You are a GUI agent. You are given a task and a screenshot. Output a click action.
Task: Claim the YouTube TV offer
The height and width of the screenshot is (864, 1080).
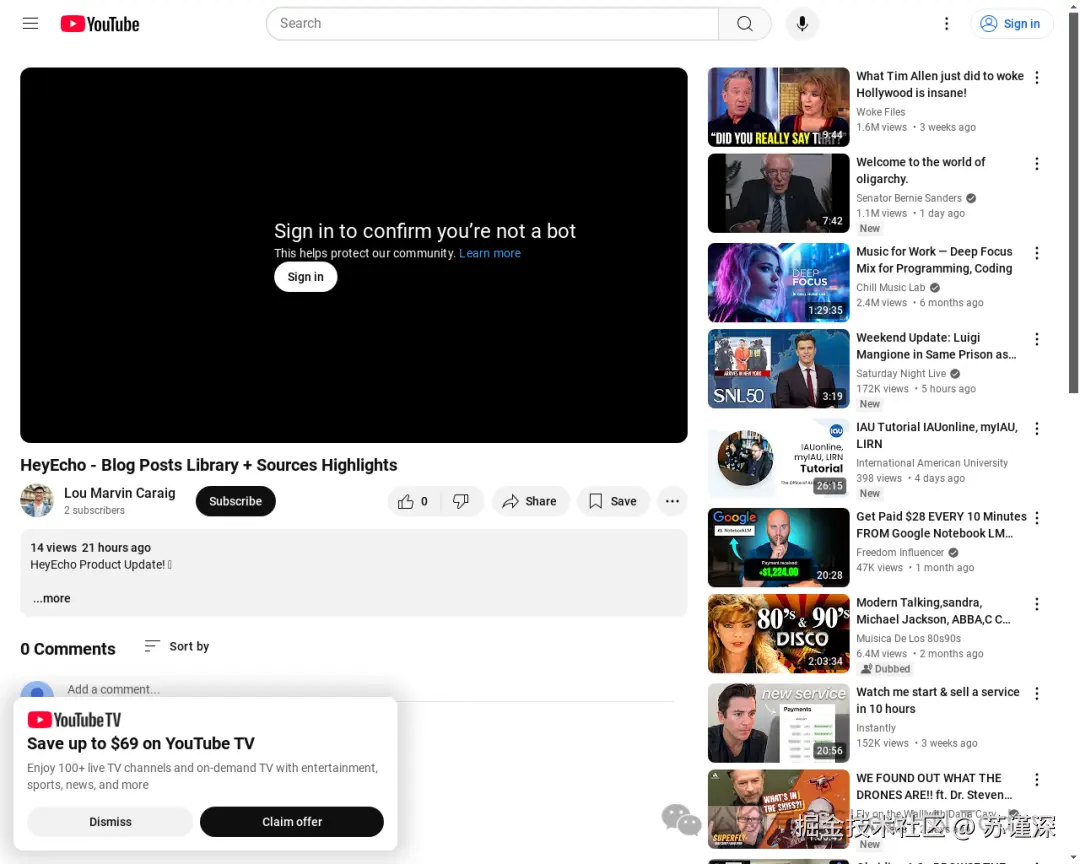292,821
